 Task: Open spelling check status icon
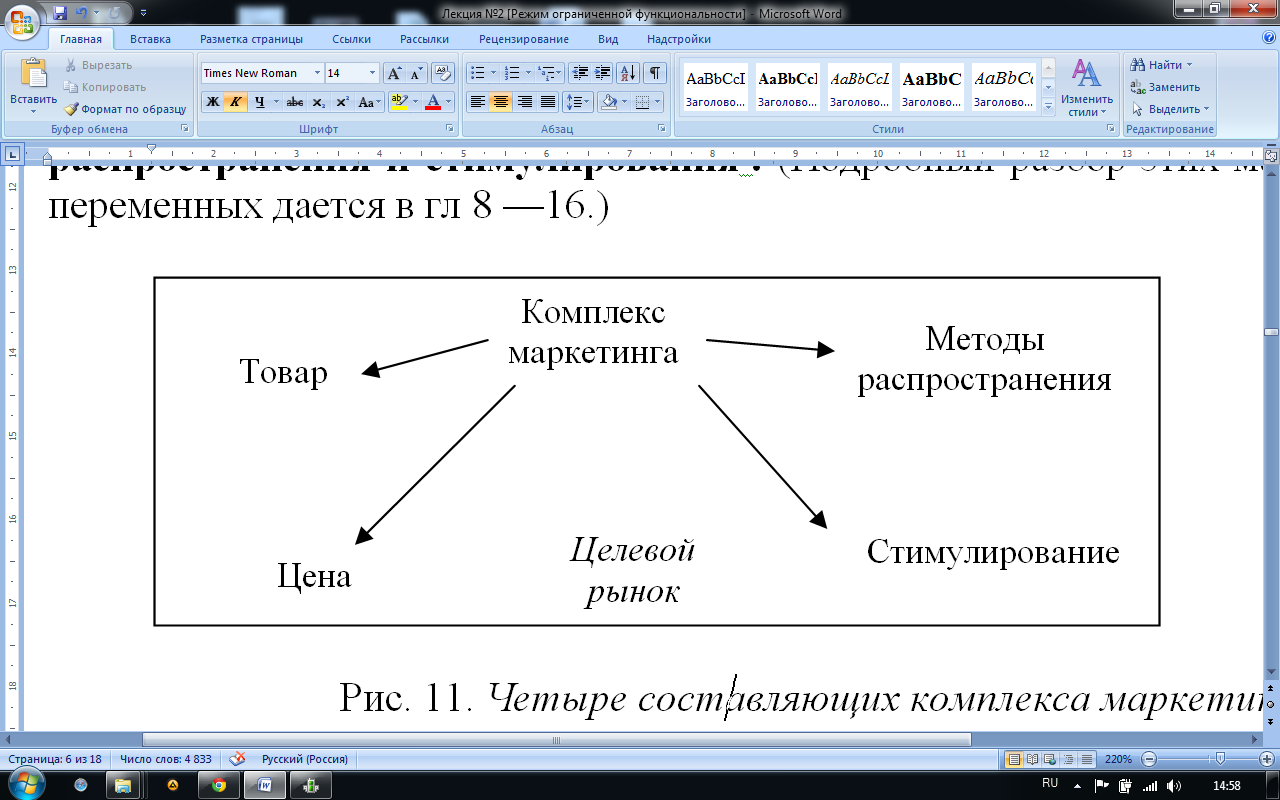pos(238,759)
